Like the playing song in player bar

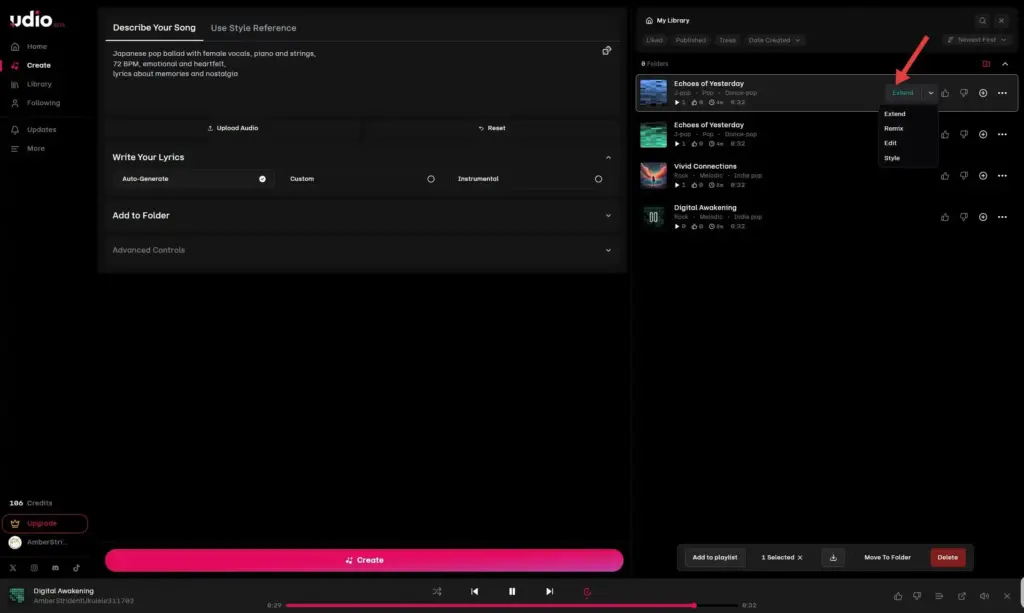(898, 596)
